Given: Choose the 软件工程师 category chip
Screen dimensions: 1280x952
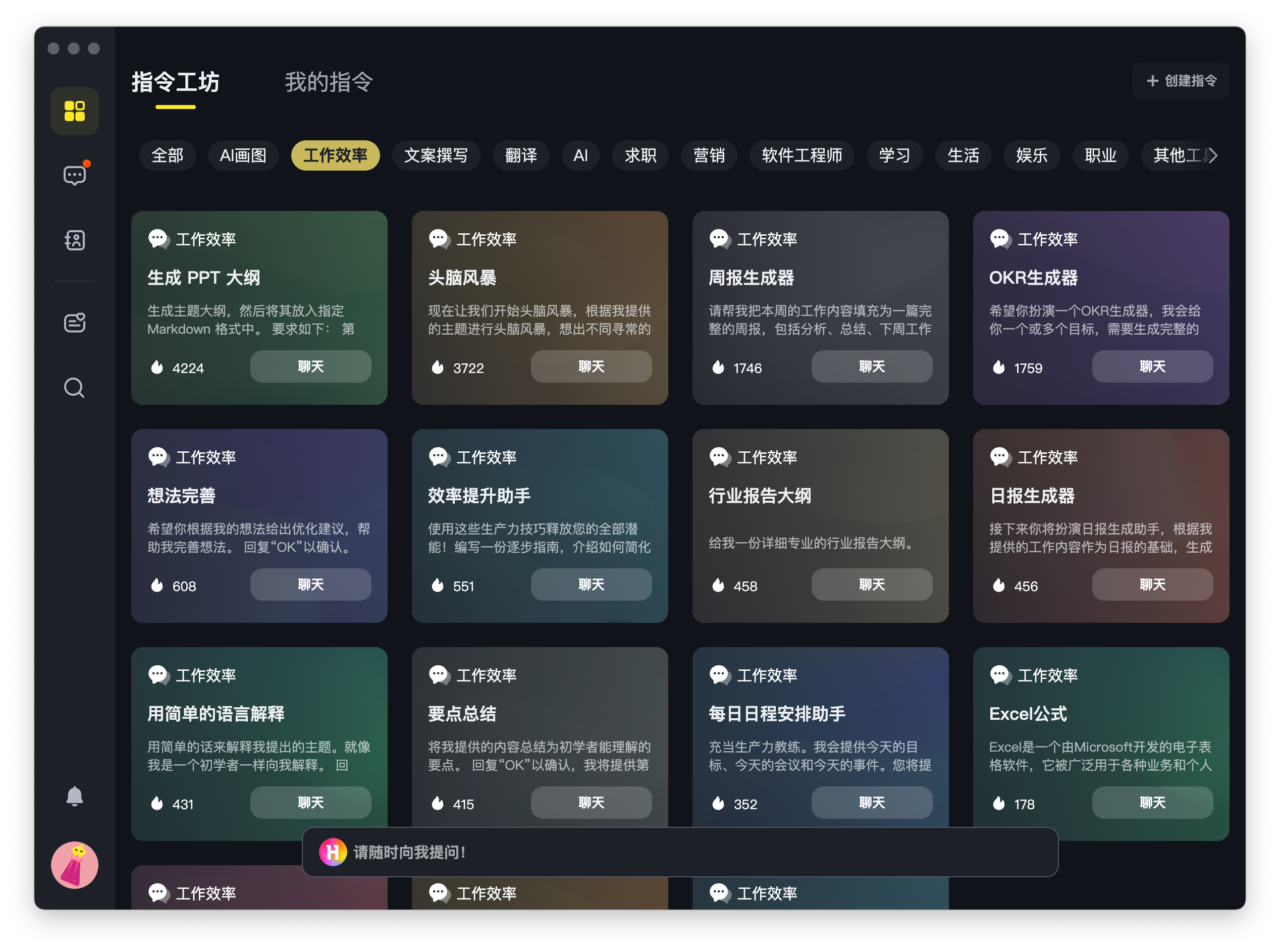Looking at the screenshot, I should point(802,155).
